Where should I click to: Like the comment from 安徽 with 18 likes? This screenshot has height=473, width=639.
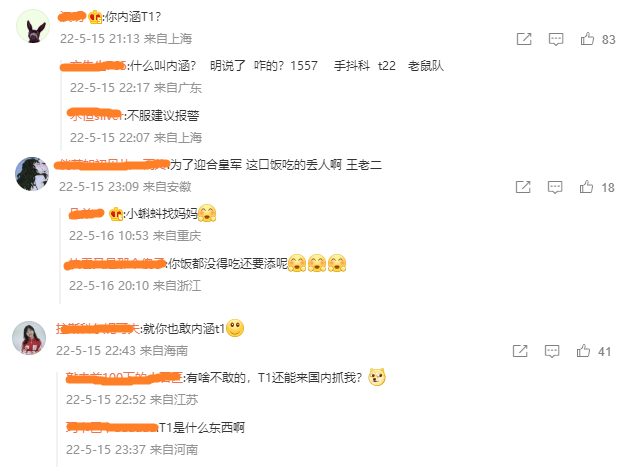586,187
